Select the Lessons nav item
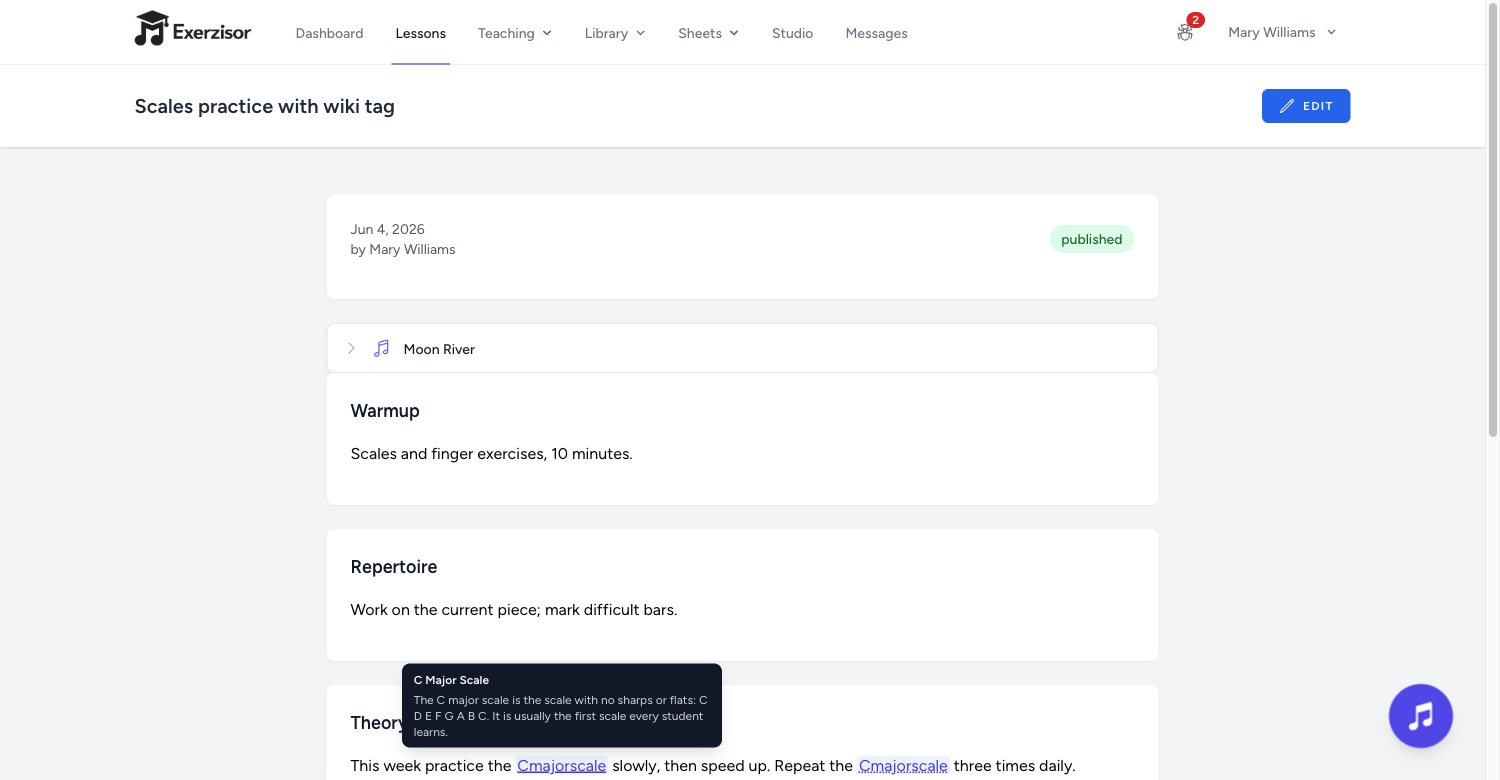 (421, 33)
